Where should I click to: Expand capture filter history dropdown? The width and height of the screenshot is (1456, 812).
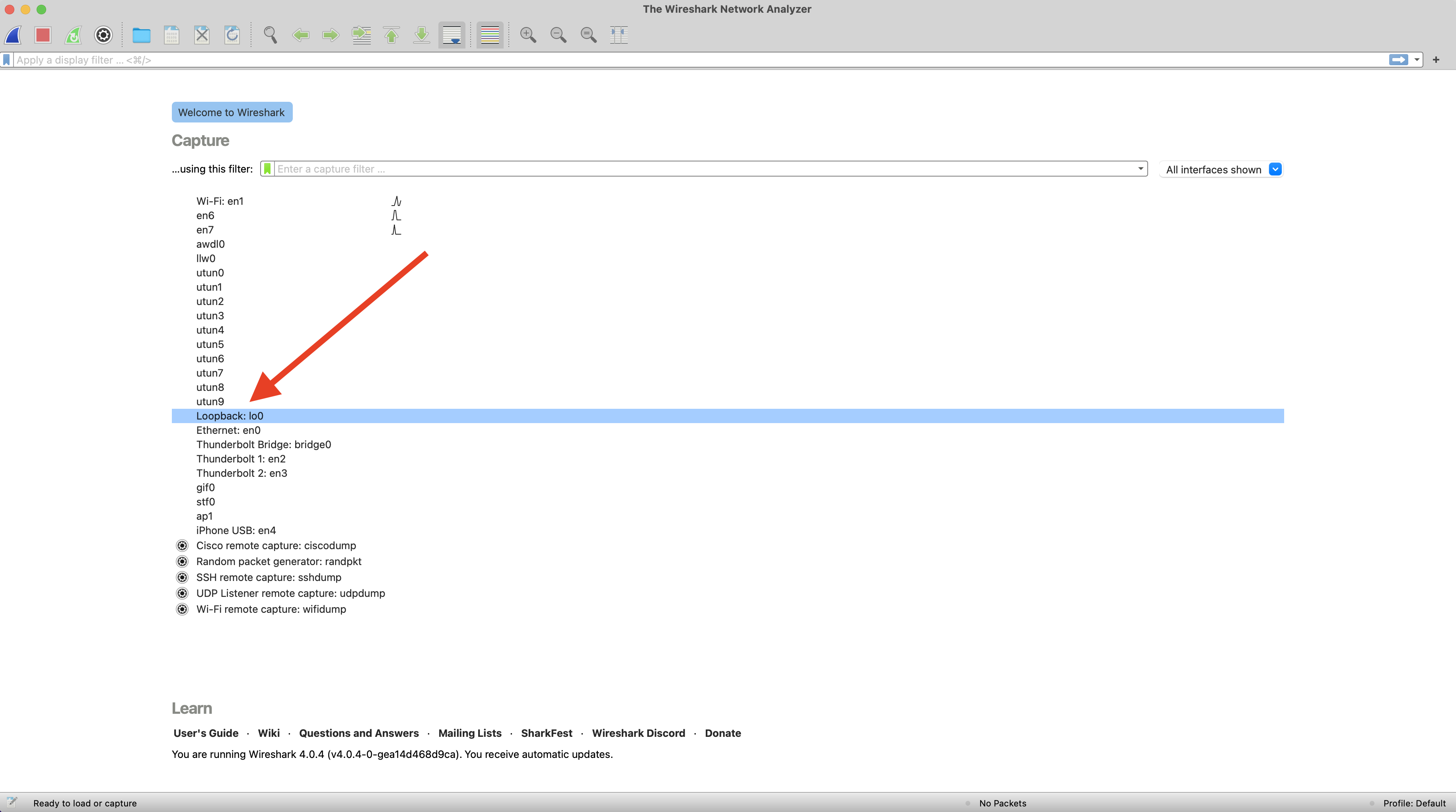point(1141,169)
